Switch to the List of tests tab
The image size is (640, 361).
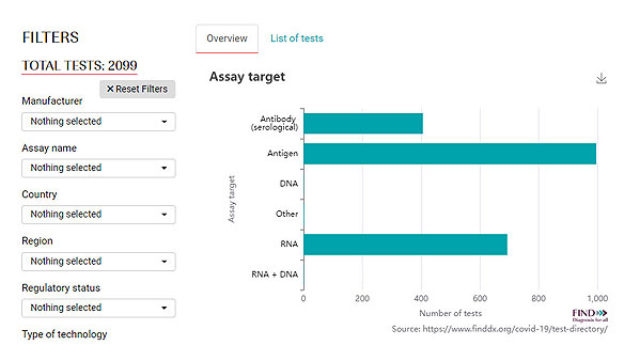pyautogui.click(x=297, y=38)
